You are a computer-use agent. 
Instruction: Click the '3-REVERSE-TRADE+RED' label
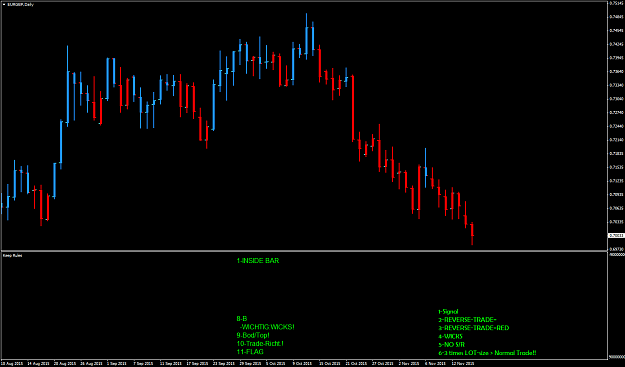click(474, 328)
